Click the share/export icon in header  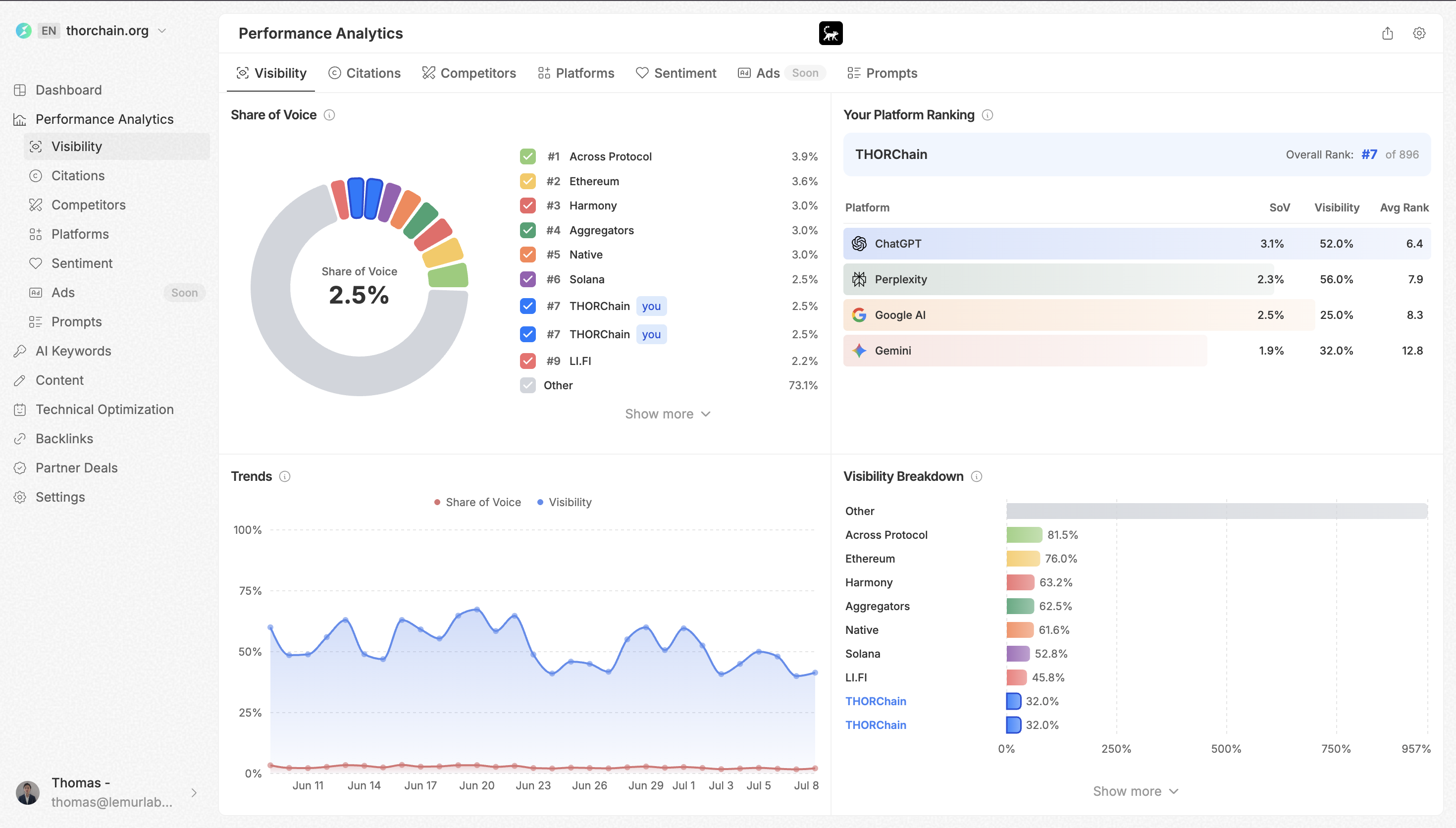(1387, 33)
